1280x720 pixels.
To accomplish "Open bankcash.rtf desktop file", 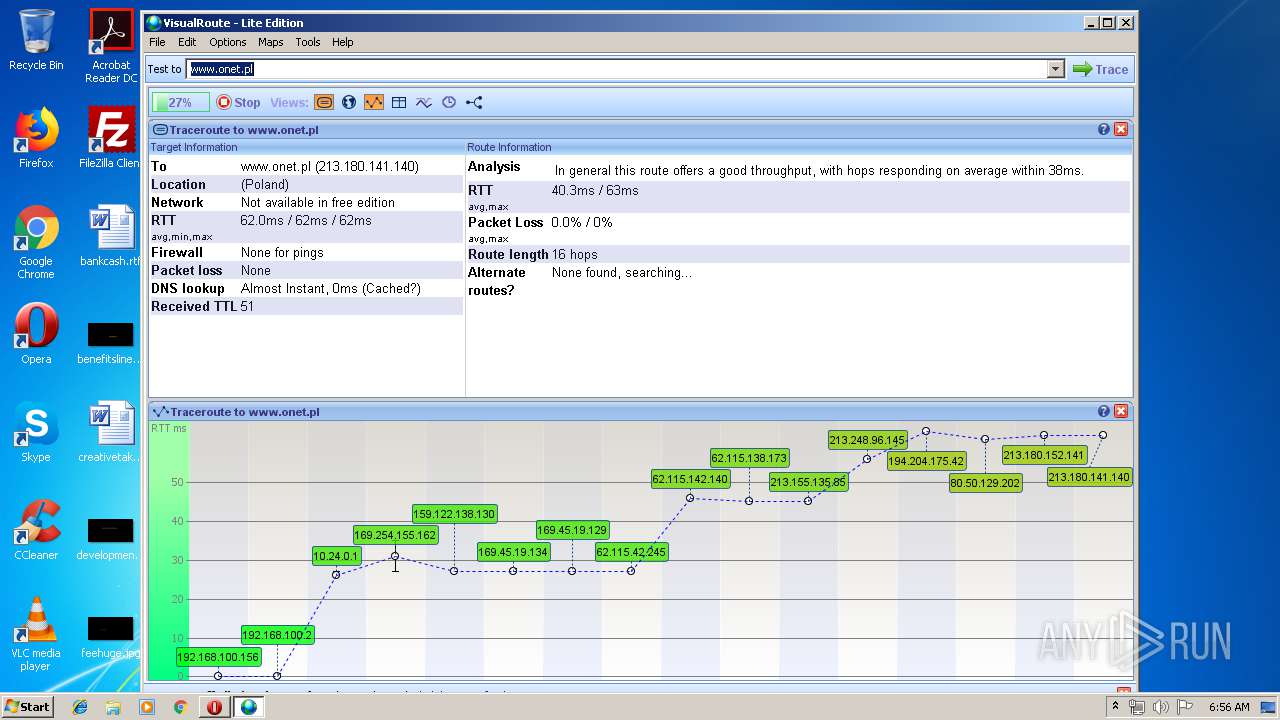I will pos(111,236).
